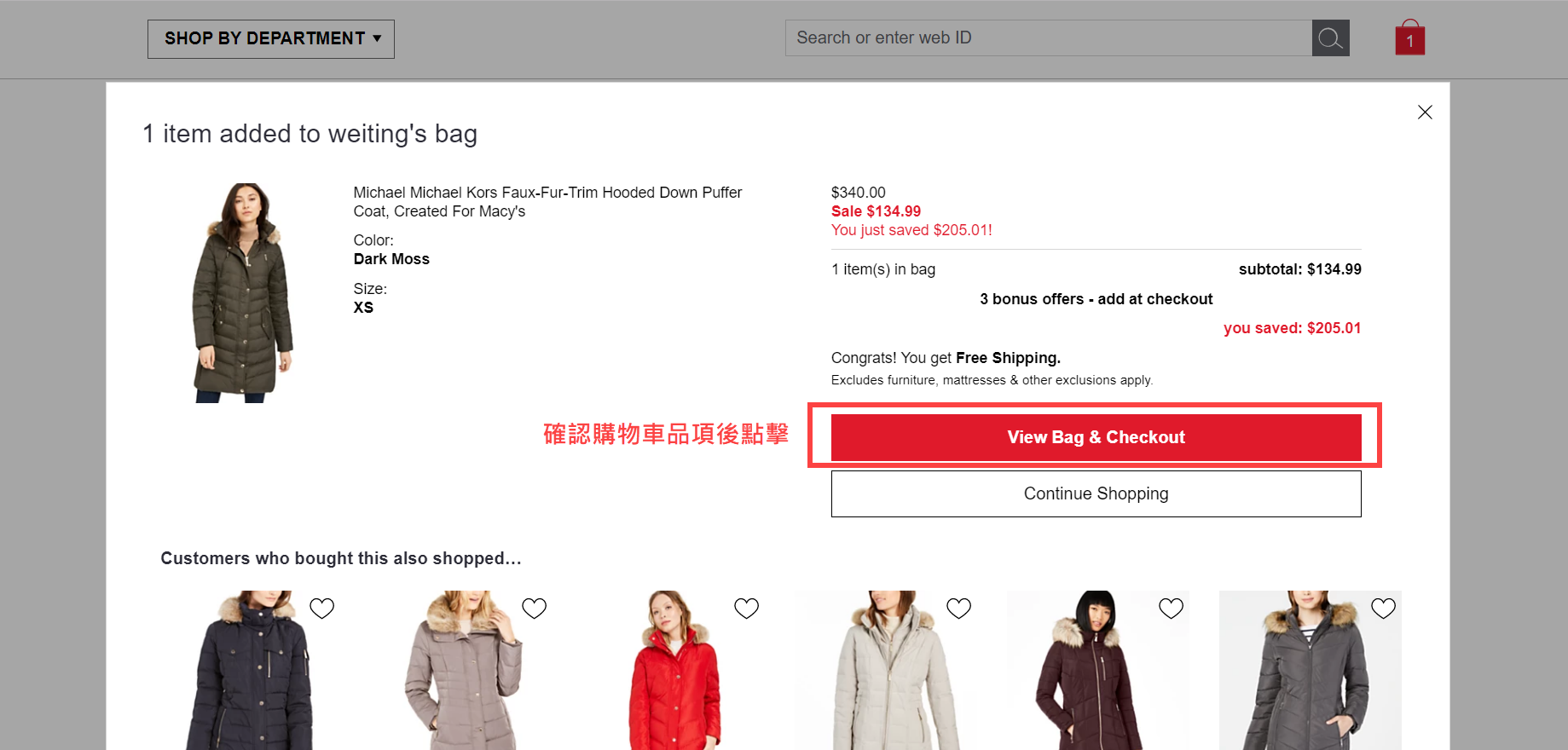Heart the light beige puffer coat
The image size is (1568, 750).
[x=958, y=609]
